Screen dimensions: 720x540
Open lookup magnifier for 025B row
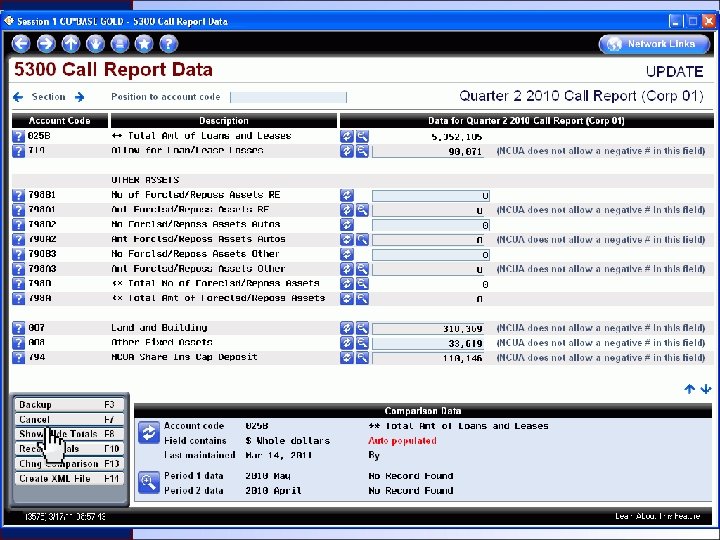coord(362,136)
